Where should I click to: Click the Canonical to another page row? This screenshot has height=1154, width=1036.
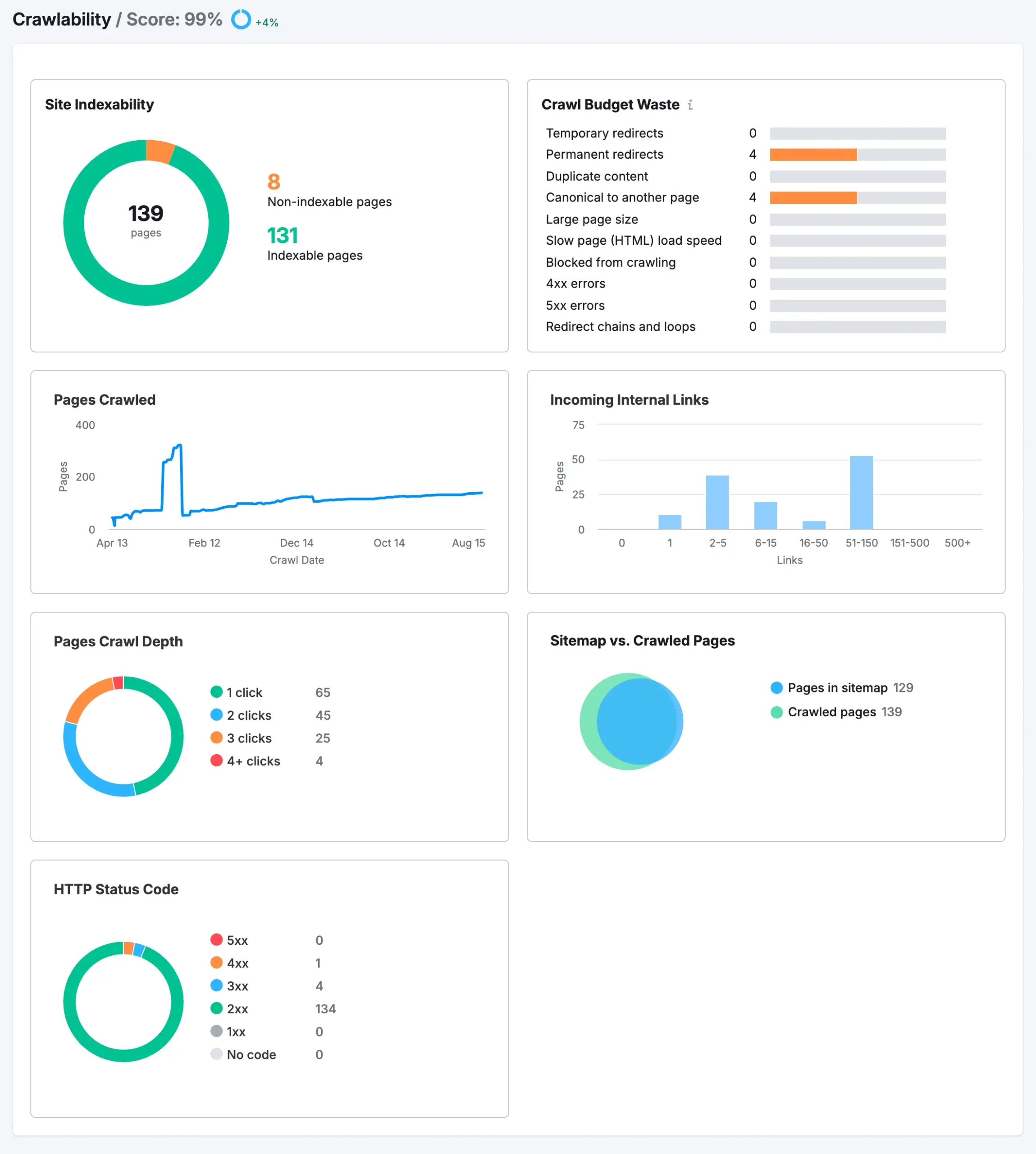(622, 197)
